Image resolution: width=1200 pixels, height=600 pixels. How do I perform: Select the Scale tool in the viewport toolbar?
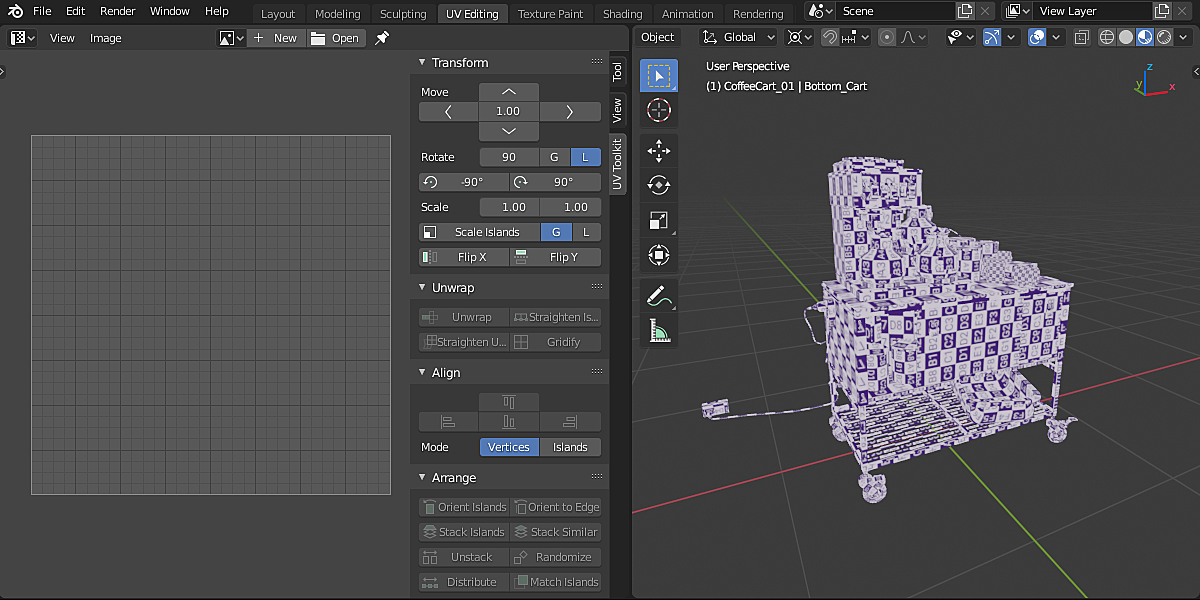[658, 220]
